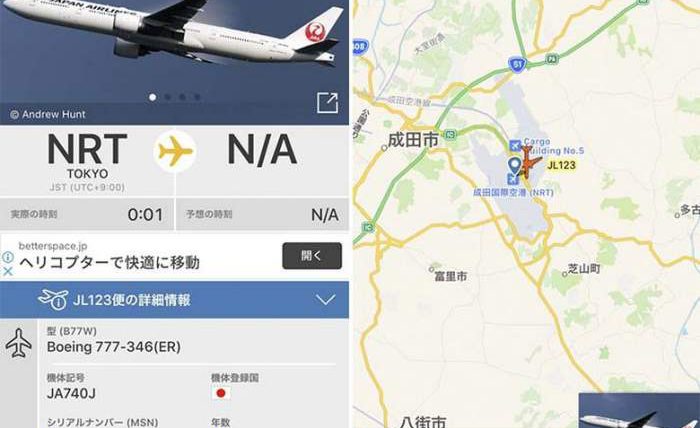Tap the yellow airplane route icon

point(175,151)
